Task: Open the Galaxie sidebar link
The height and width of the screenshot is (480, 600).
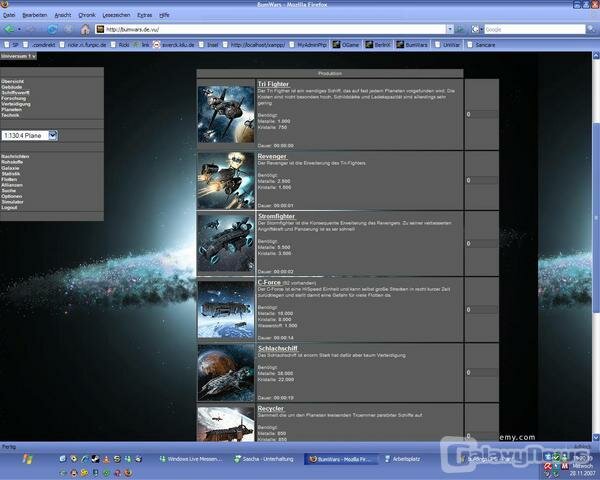Action: pos(10,168)
